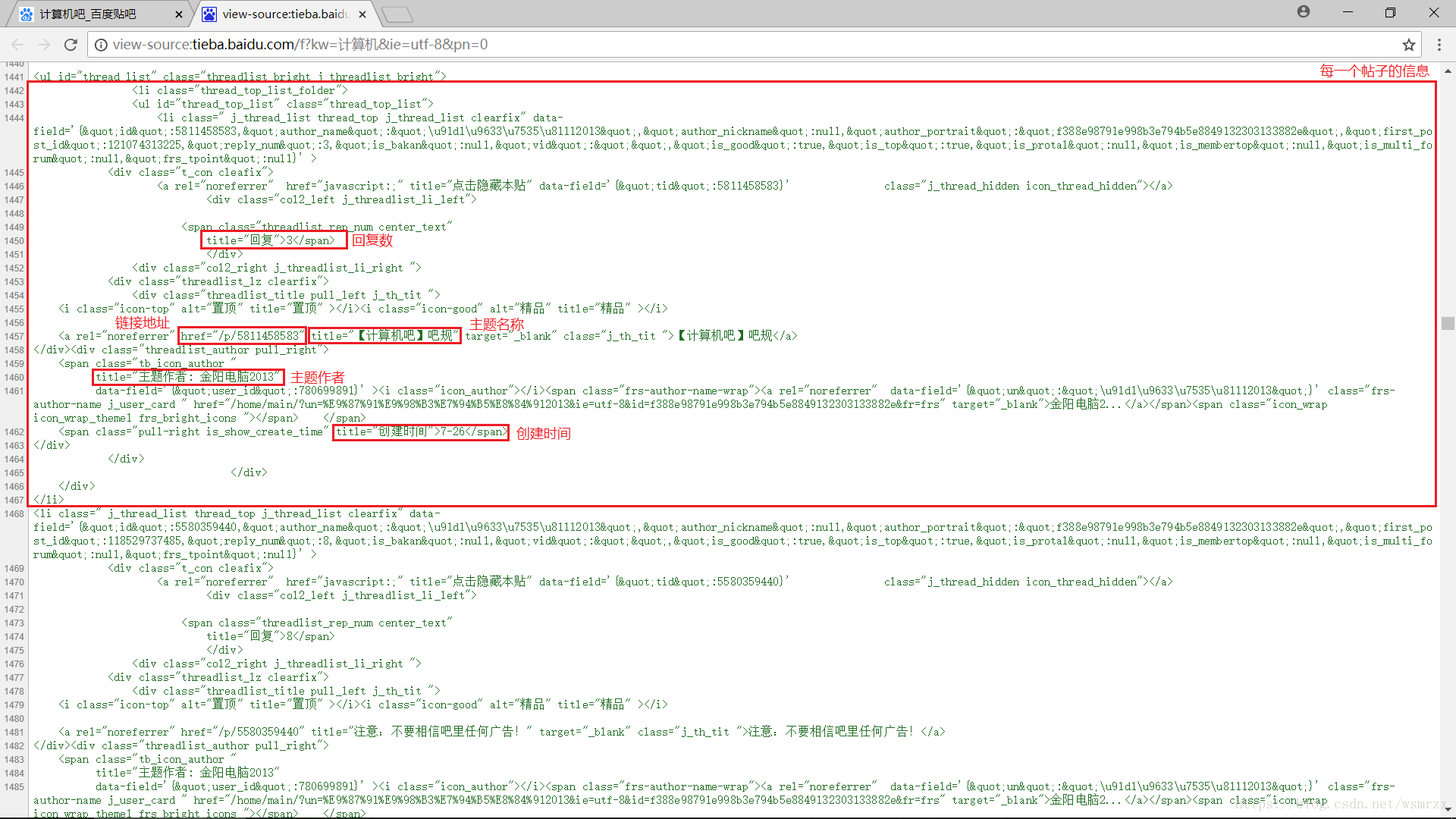This screenshot has height=819, width=1456.
Task: Click the user profile icon
Action: 1302,13
